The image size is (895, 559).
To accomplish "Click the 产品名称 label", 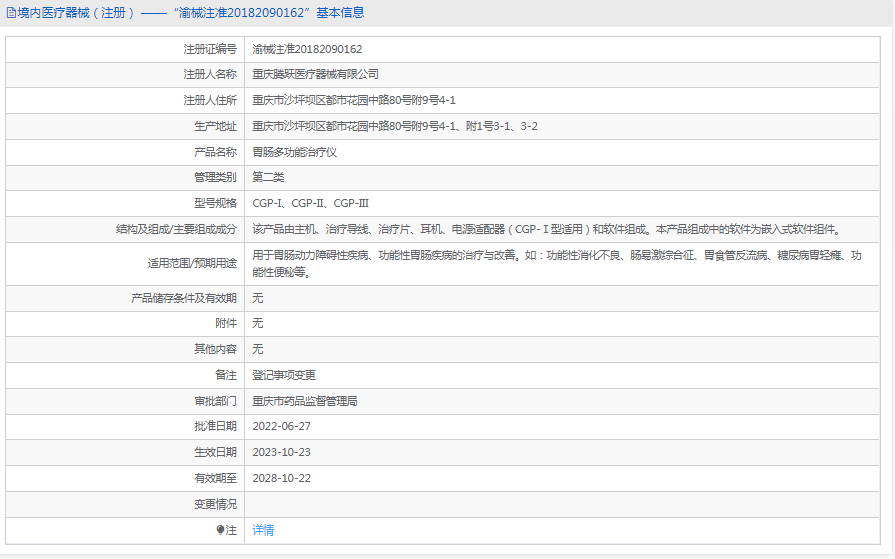I will (x=215, y=152).
